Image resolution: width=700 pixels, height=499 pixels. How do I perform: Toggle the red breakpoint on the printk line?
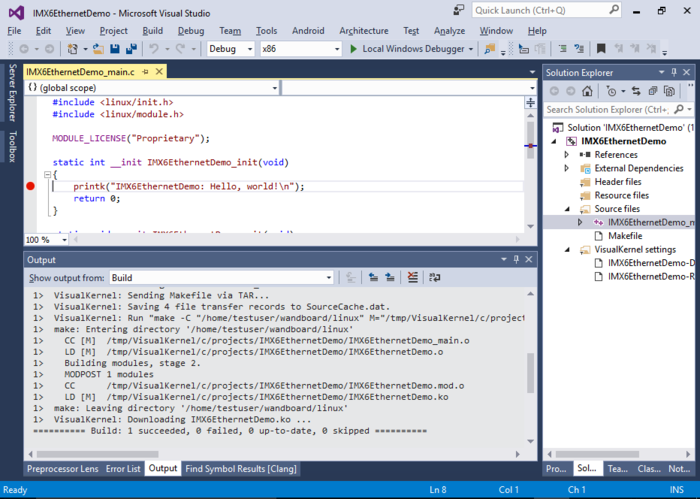(x=30, y=186)
